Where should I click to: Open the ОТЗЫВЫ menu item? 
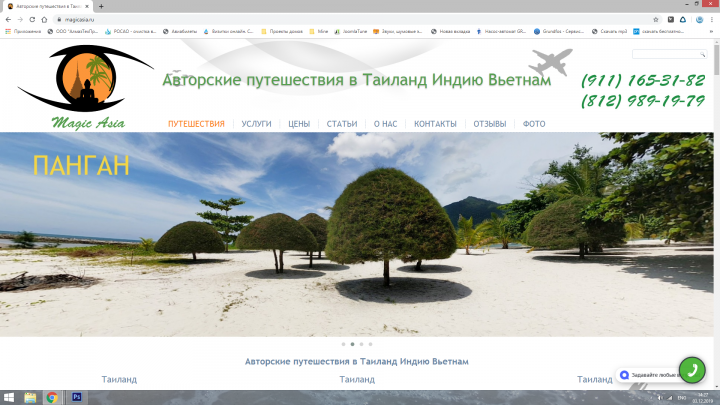(x=489, y=124)
